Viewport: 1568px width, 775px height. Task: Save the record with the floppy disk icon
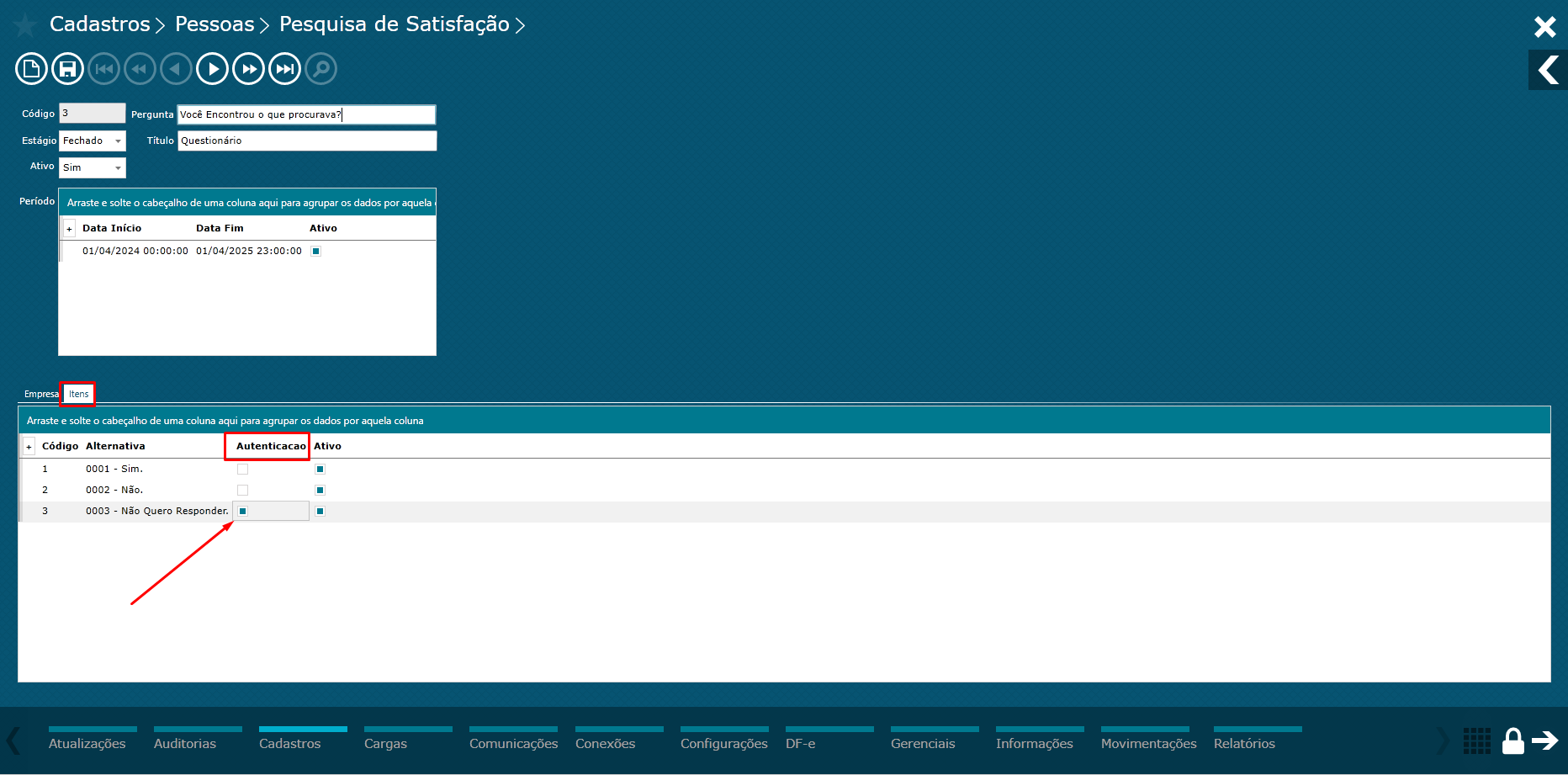pyautogui.click(x=67, y=69)
